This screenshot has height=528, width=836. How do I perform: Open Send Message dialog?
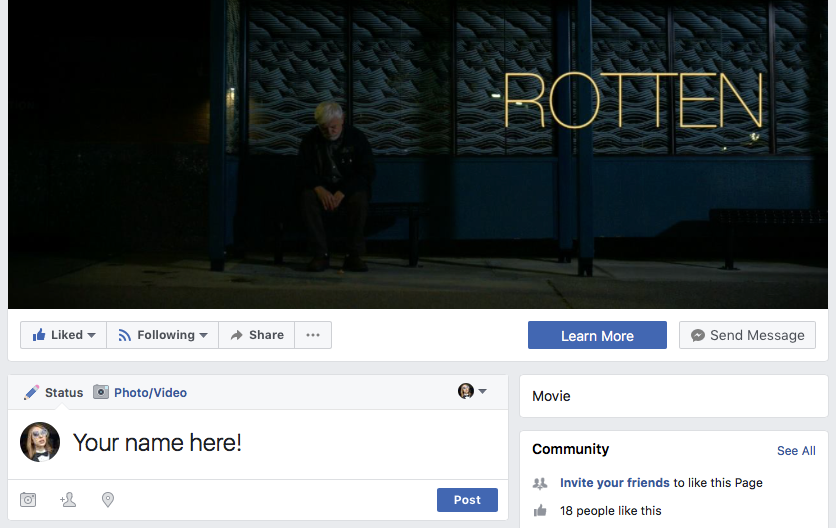point(747,335)
